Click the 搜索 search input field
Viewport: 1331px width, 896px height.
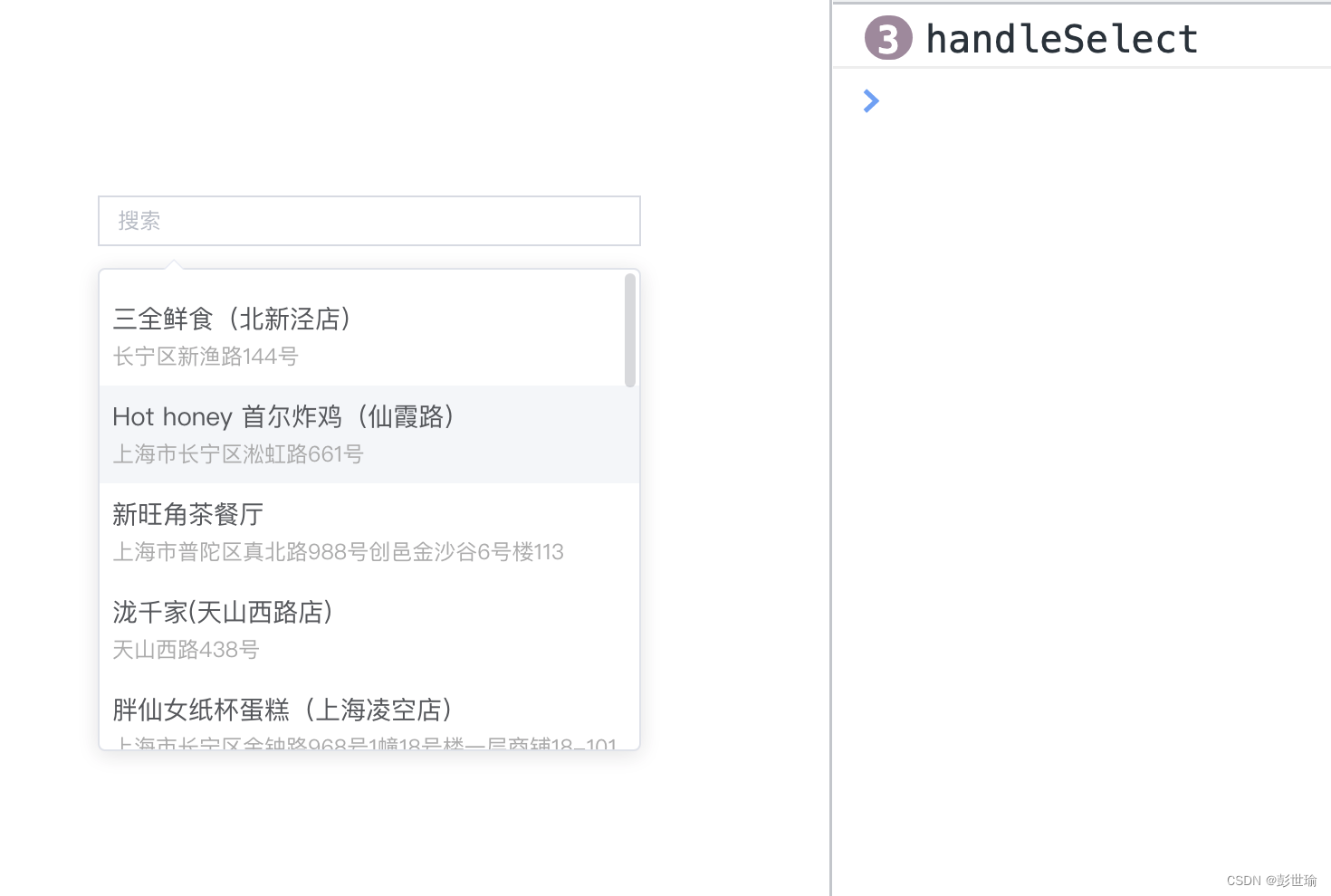pyautogui.click(x=369, y=221)
